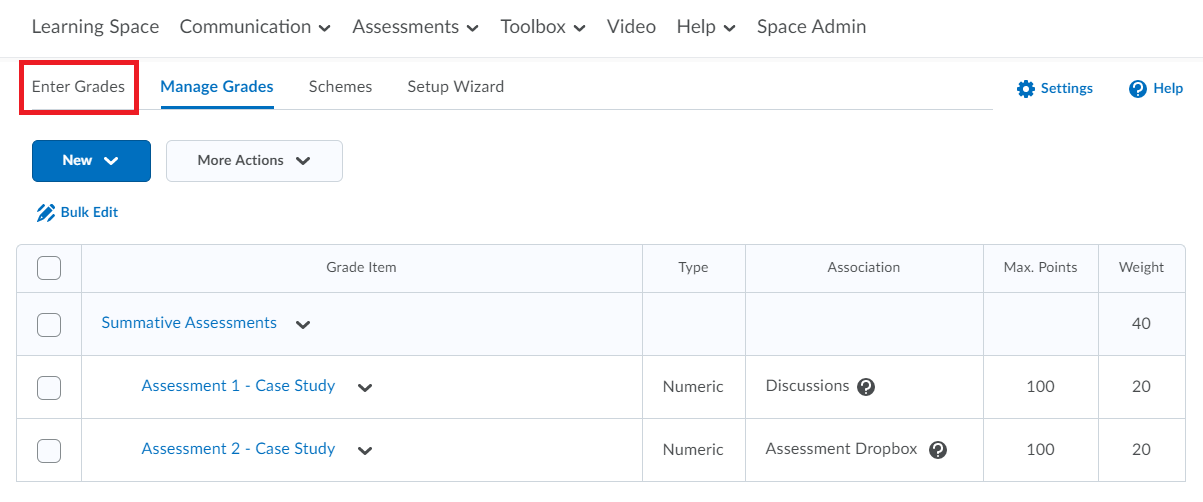The image size is (1203, 502).
Task: Open the New button dropdown
Action: tap(91, 161)
